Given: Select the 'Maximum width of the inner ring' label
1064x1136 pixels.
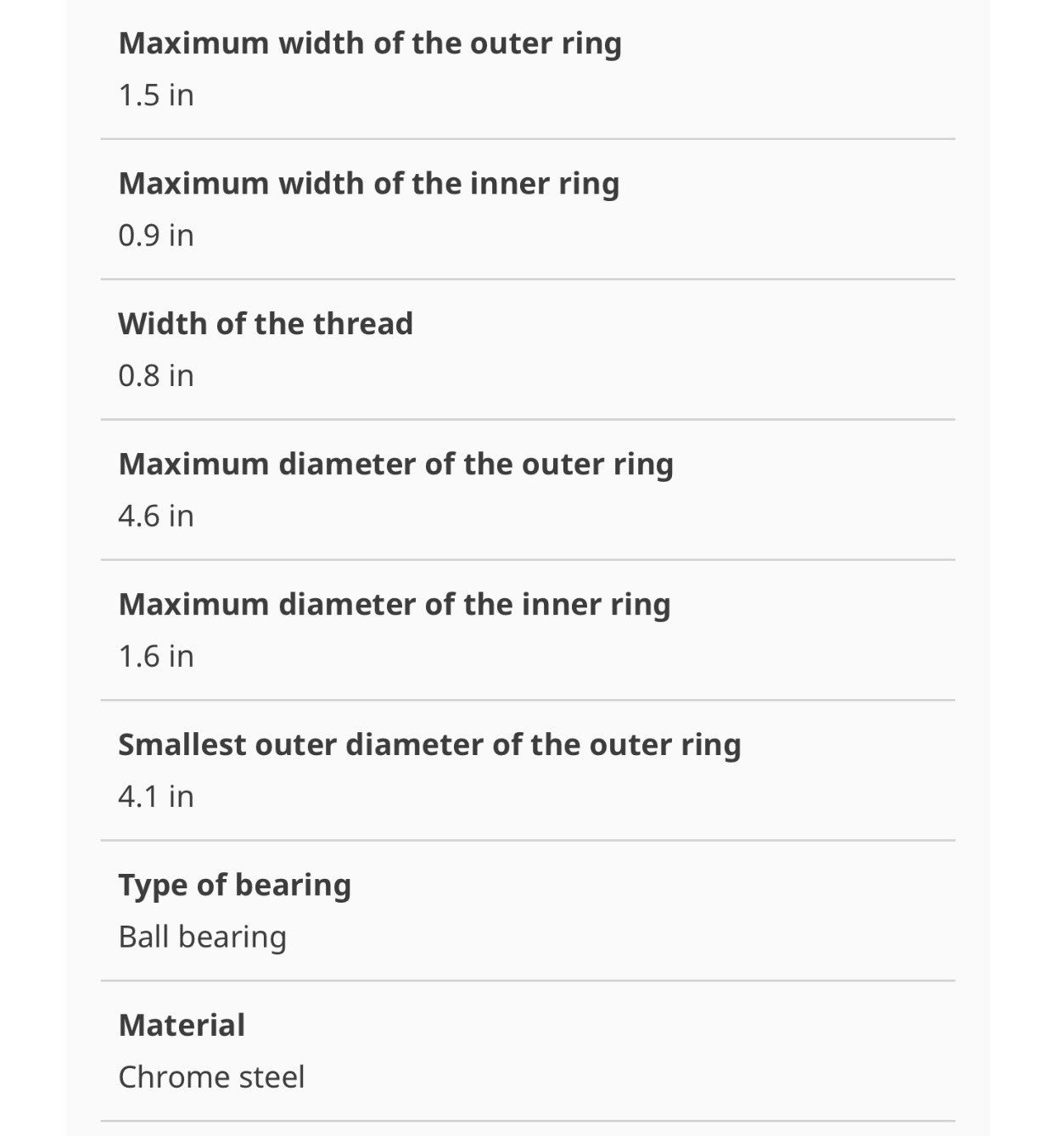Looking at the screenshot, I should click(369, 184).
